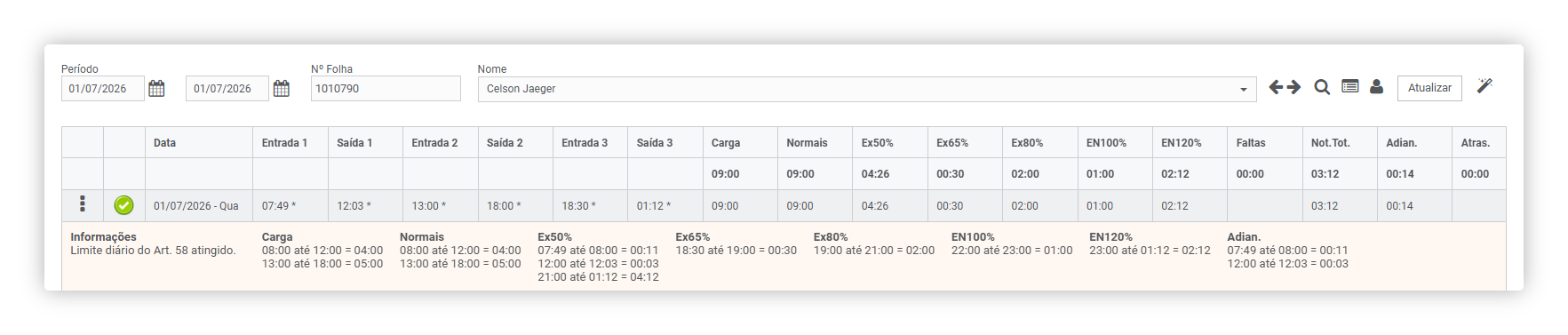
Task: Click the Saída 3 cell showing 01:12
Action: 665,205
